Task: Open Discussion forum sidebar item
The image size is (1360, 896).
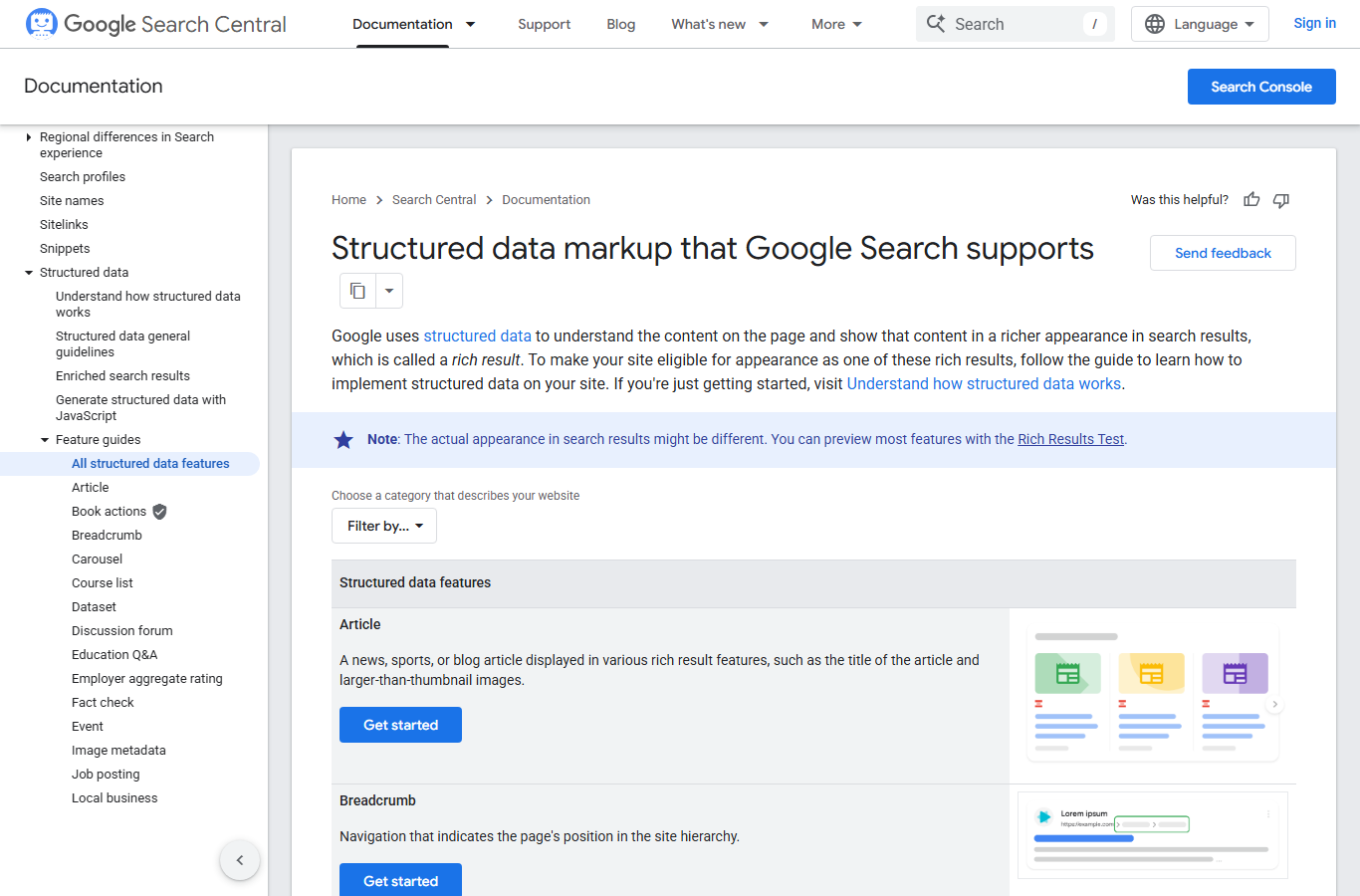Action: 122,631
